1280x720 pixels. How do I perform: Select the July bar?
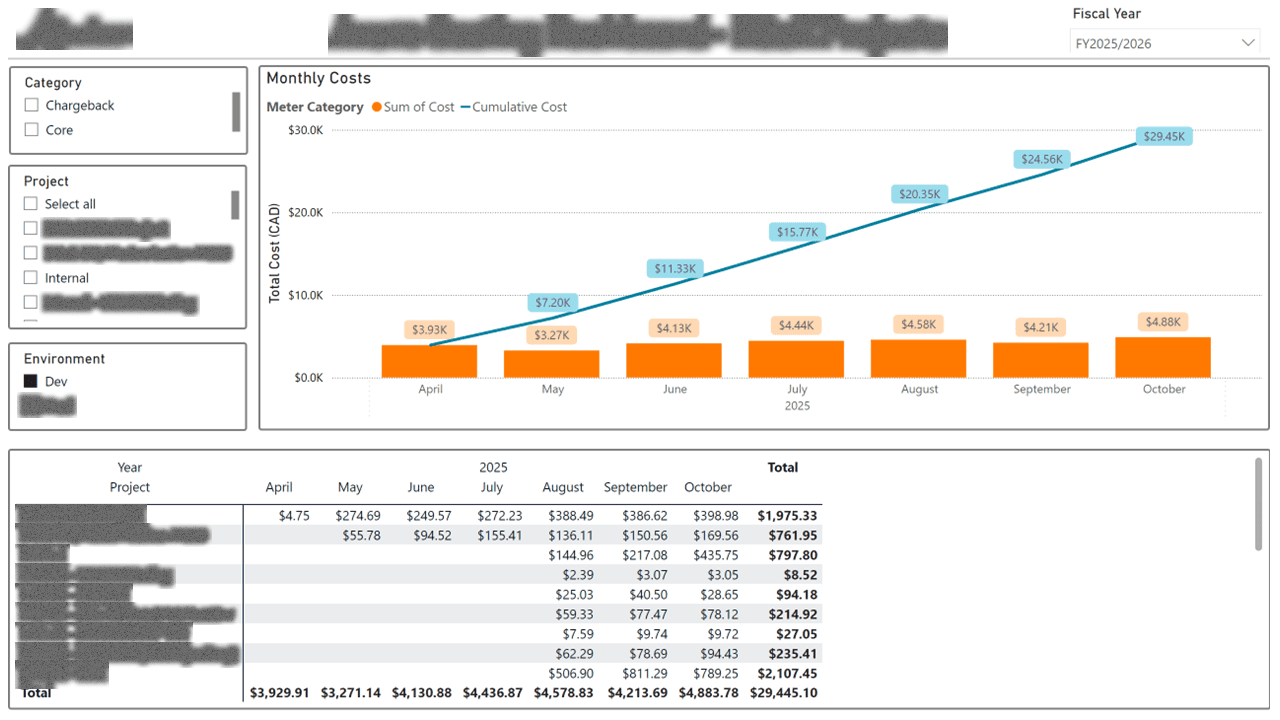pos(796,360)
